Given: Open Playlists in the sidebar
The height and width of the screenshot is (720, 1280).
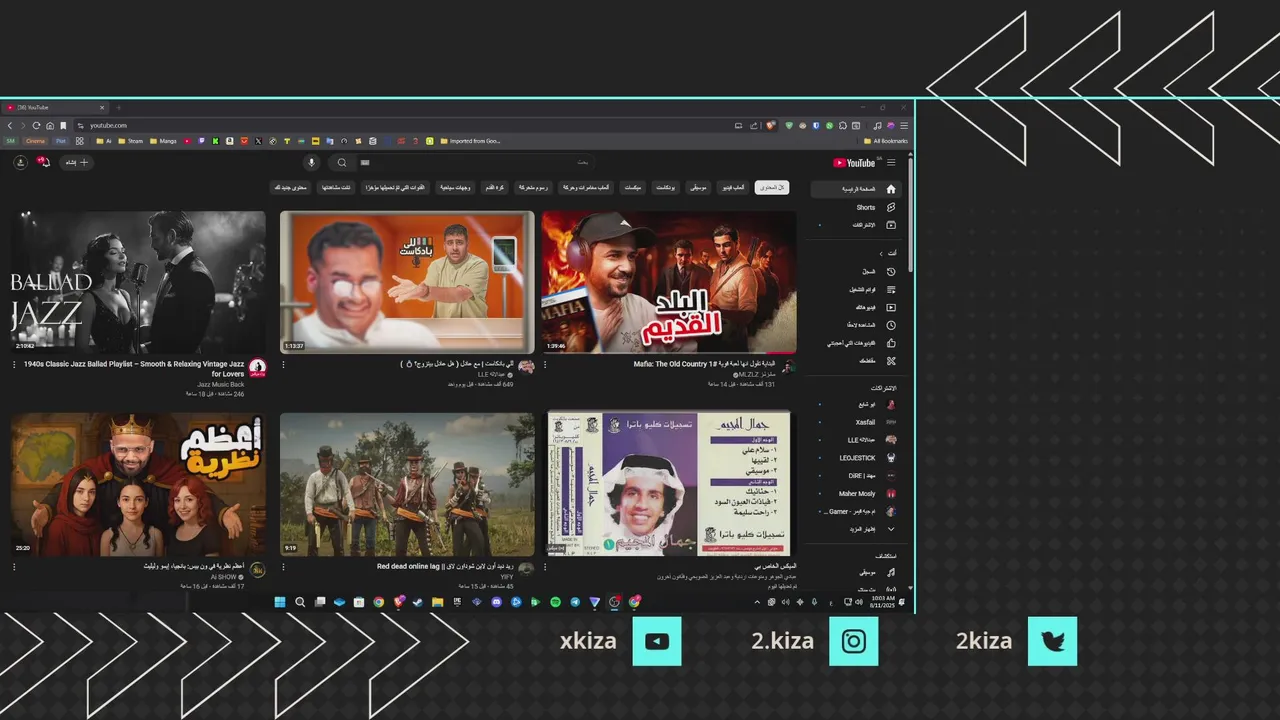Looking at the screenshot, I should coord(855,289).
